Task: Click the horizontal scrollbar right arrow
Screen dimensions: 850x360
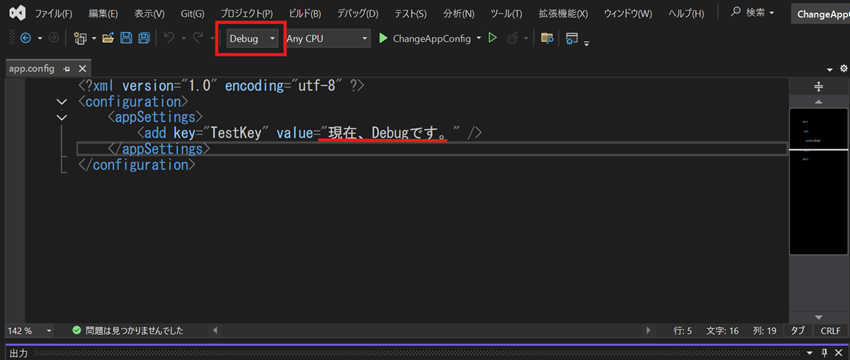Action: click(648, 330)
